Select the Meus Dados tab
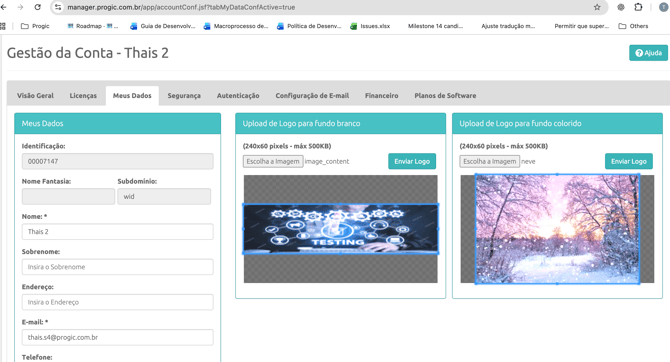The height and width of the screenshot is (362, 670). (132, 96)
